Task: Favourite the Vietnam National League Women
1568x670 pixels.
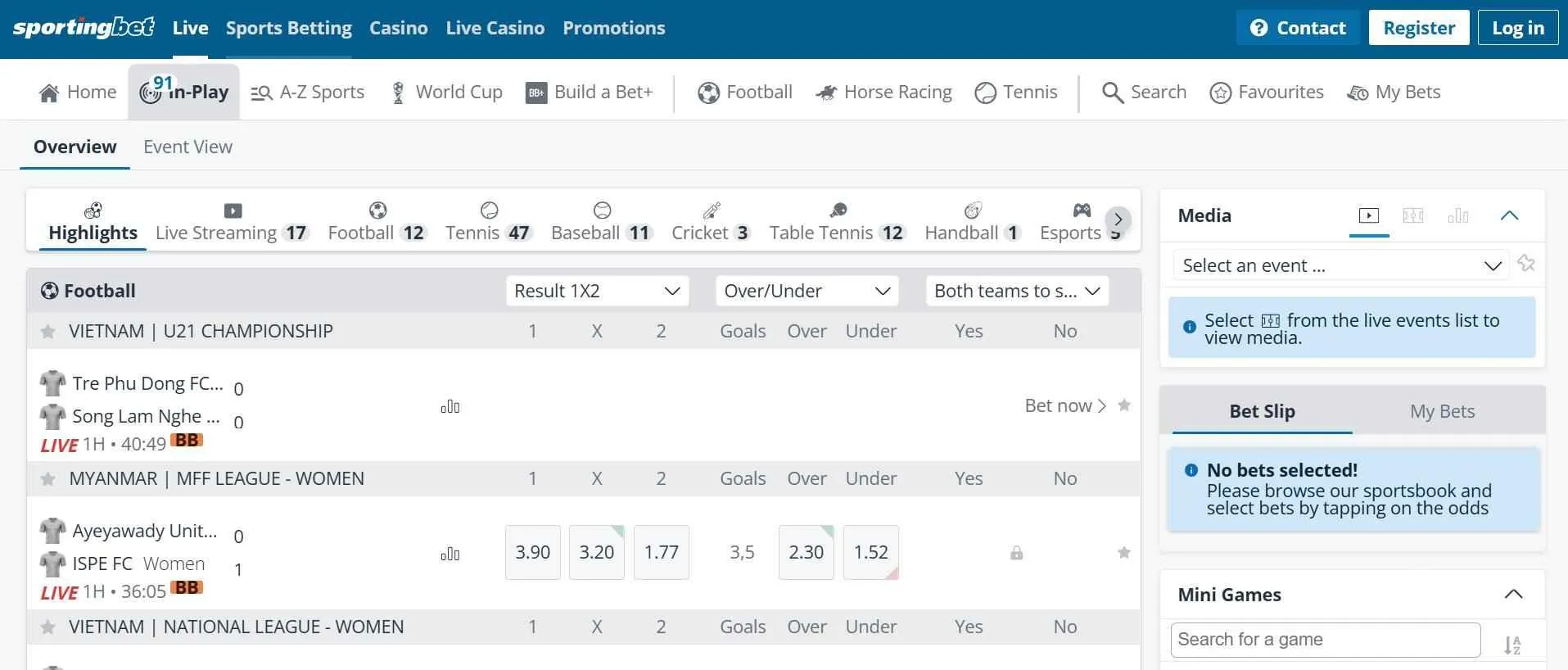Action: pos(48,627)
